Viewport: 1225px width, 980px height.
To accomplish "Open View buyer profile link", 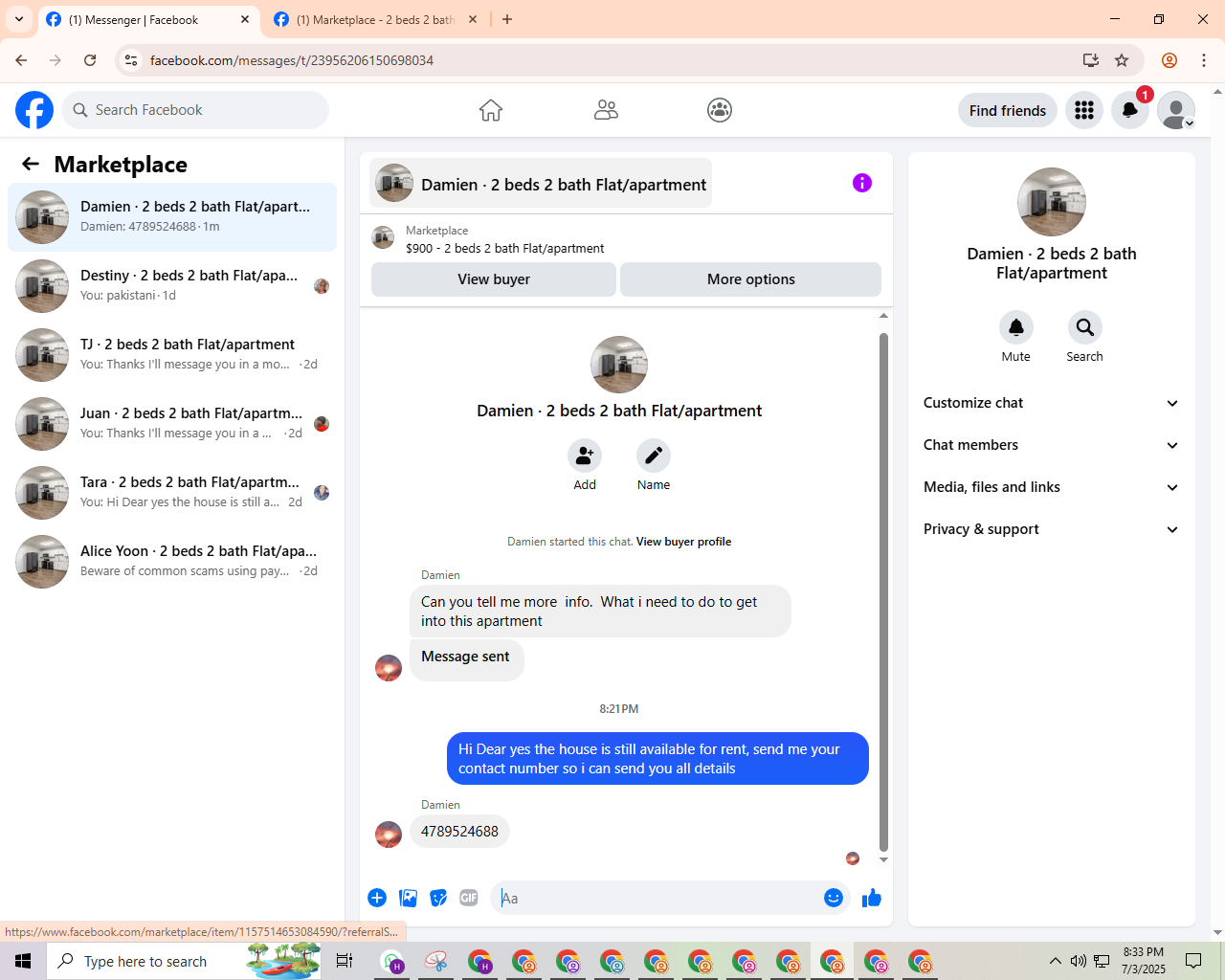I will coord(683,542).
